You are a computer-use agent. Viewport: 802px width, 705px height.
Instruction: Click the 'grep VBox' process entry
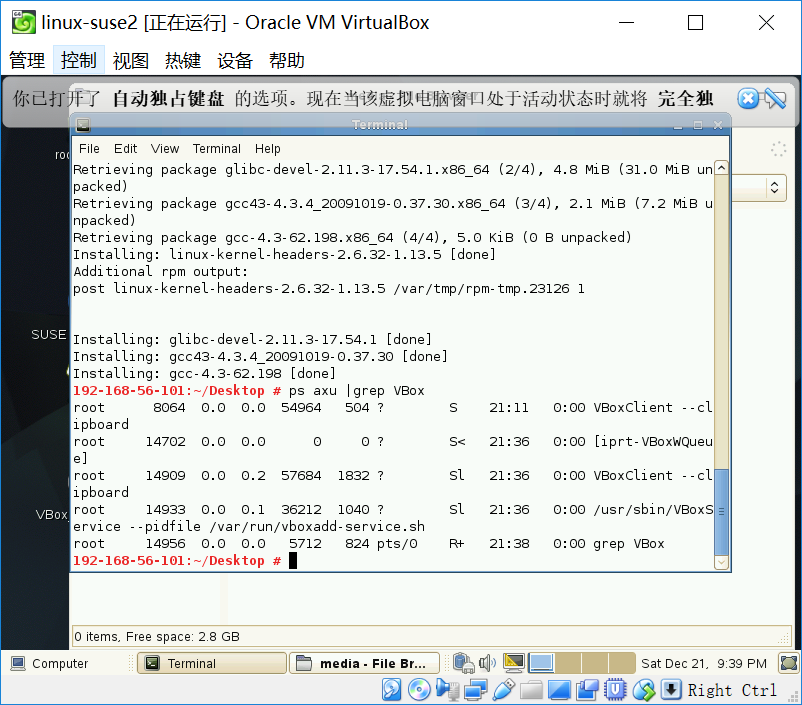click(629, 544)
